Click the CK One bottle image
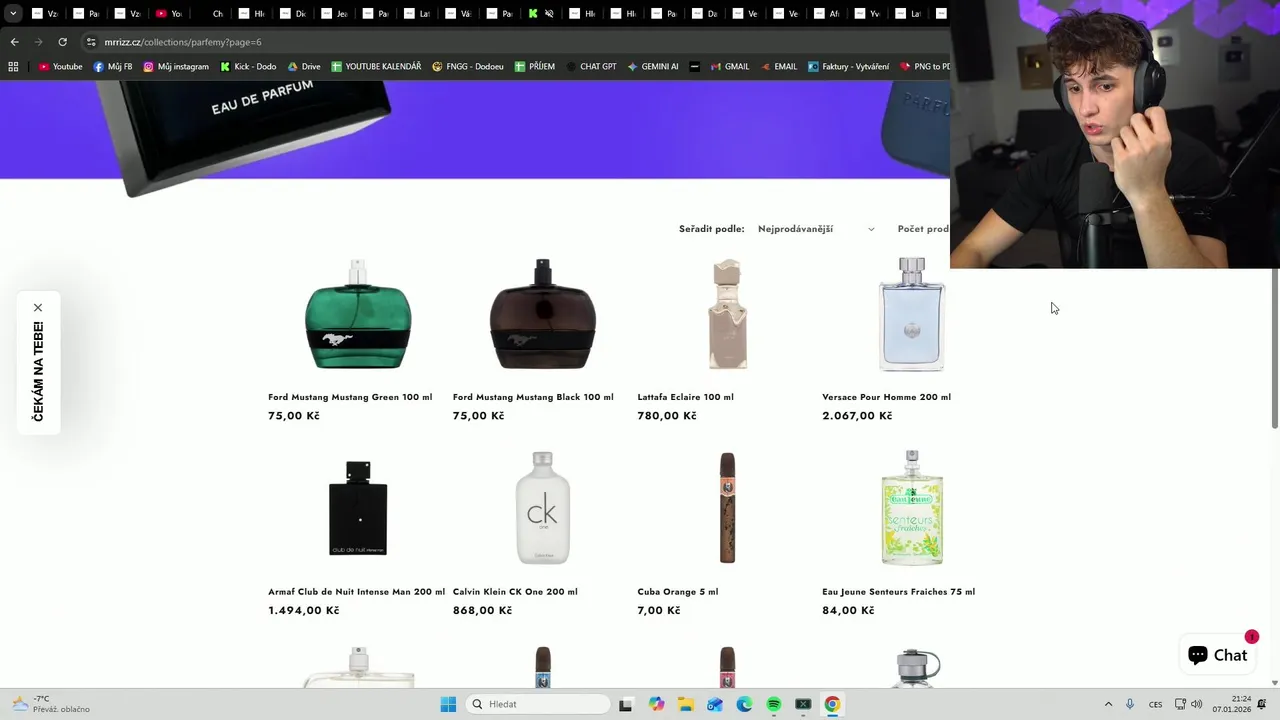Viewport: 1280px width, 720px height. tap(542, 508)
